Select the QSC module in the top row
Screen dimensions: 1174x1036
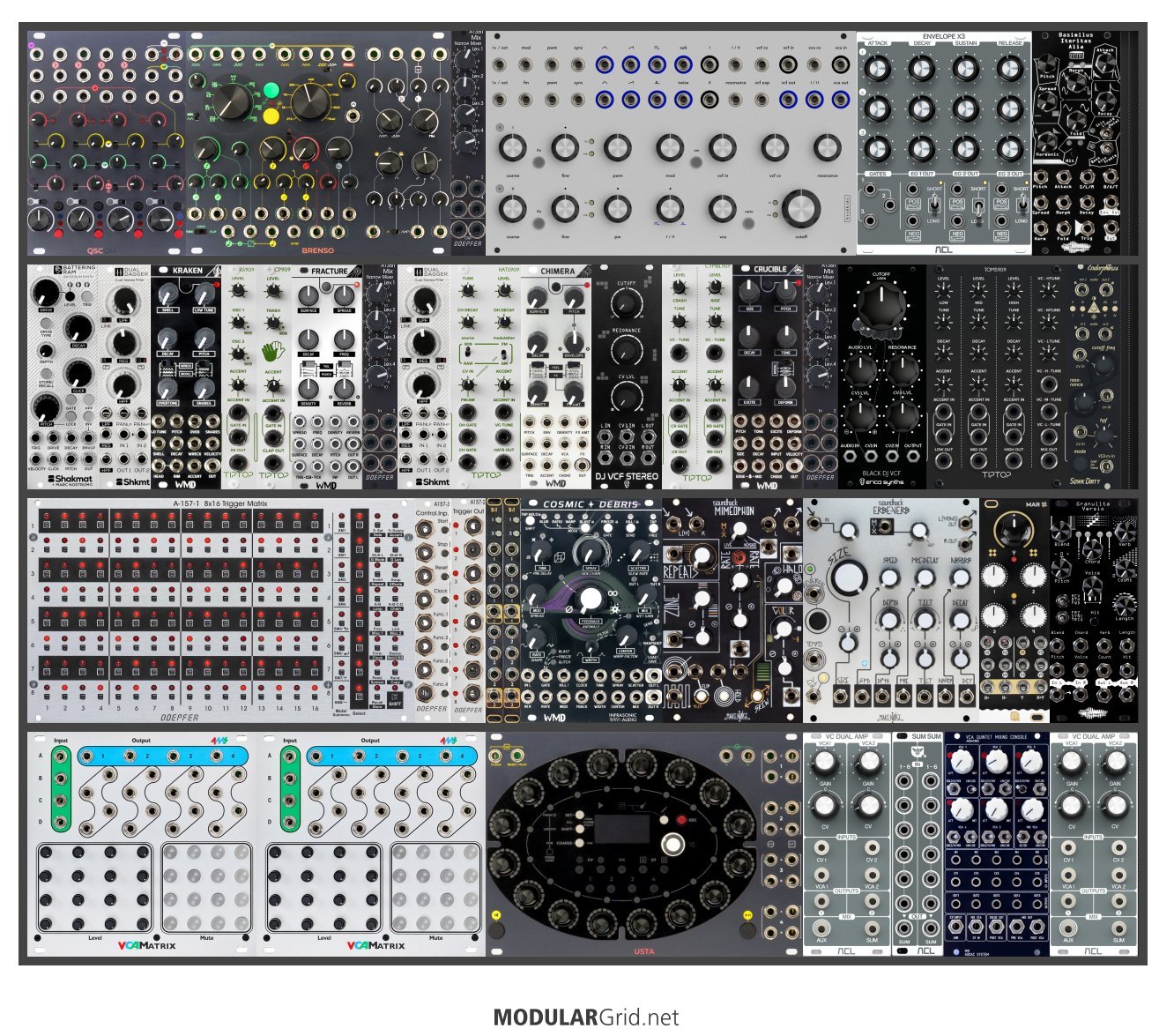[x=107, y=144]
